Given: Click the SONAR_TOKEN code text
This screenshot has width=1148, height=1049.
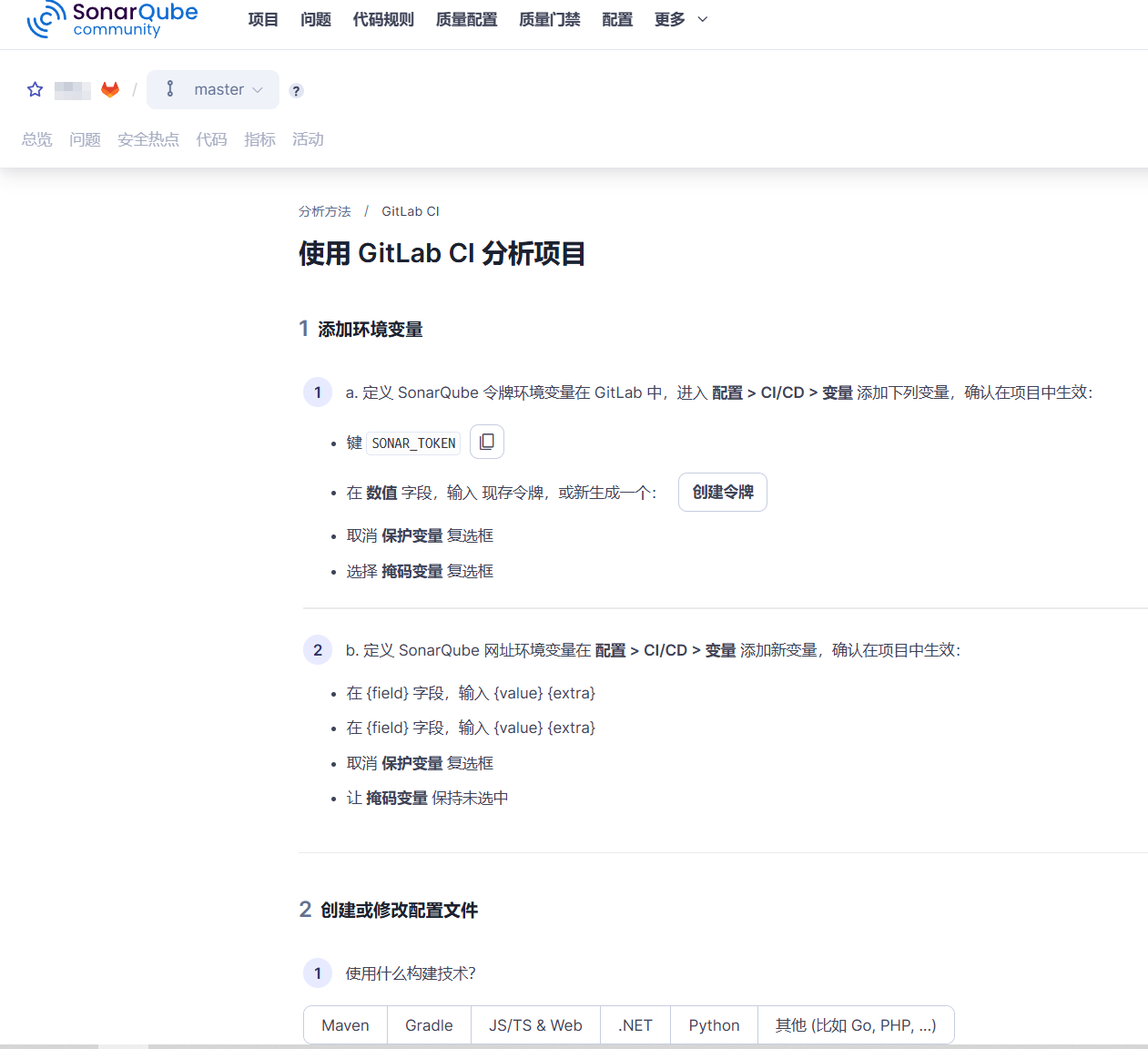Looking at the screenshot, I should click(413, 443).
